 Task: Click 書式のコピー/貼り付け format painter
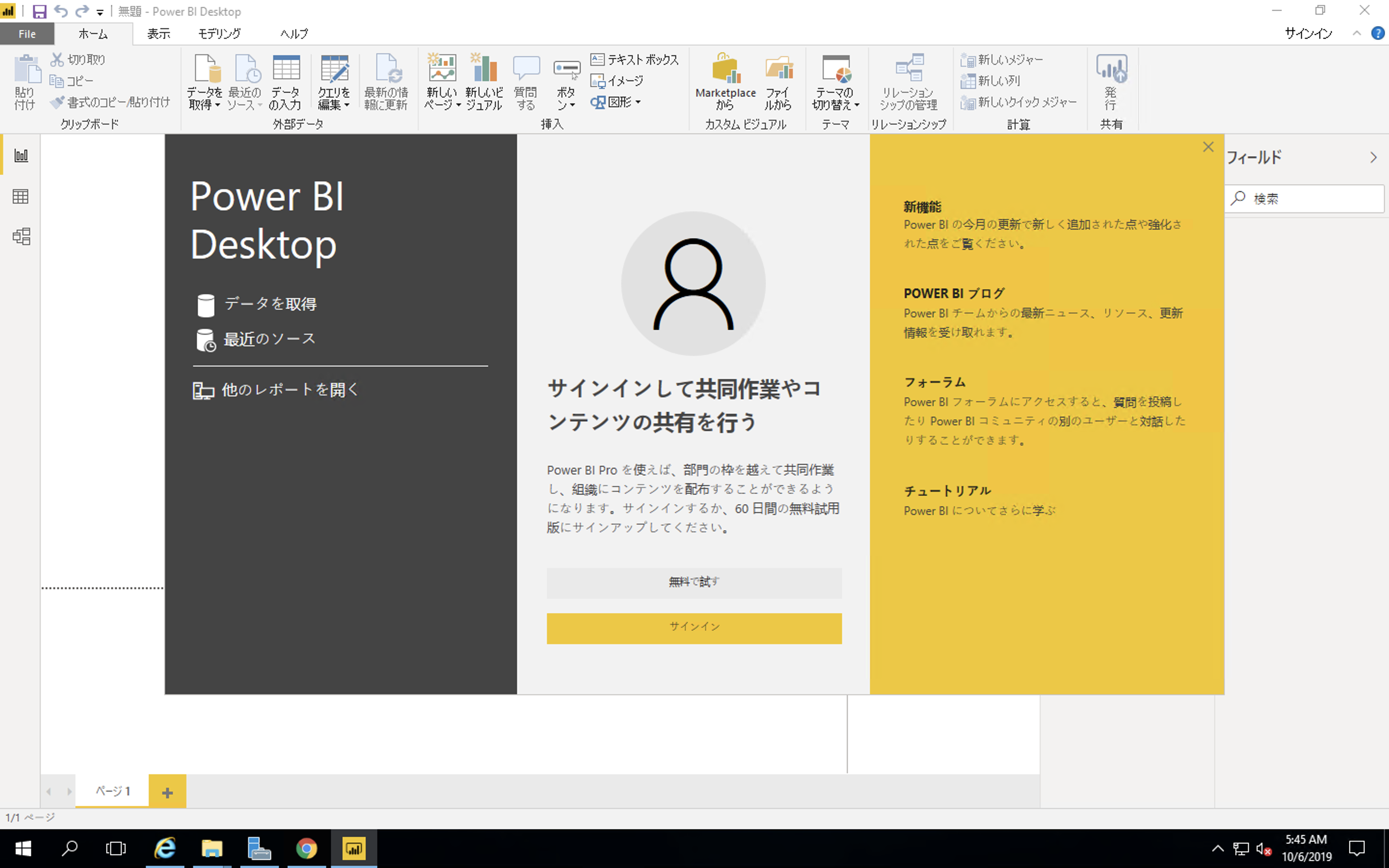coord(110,102)
